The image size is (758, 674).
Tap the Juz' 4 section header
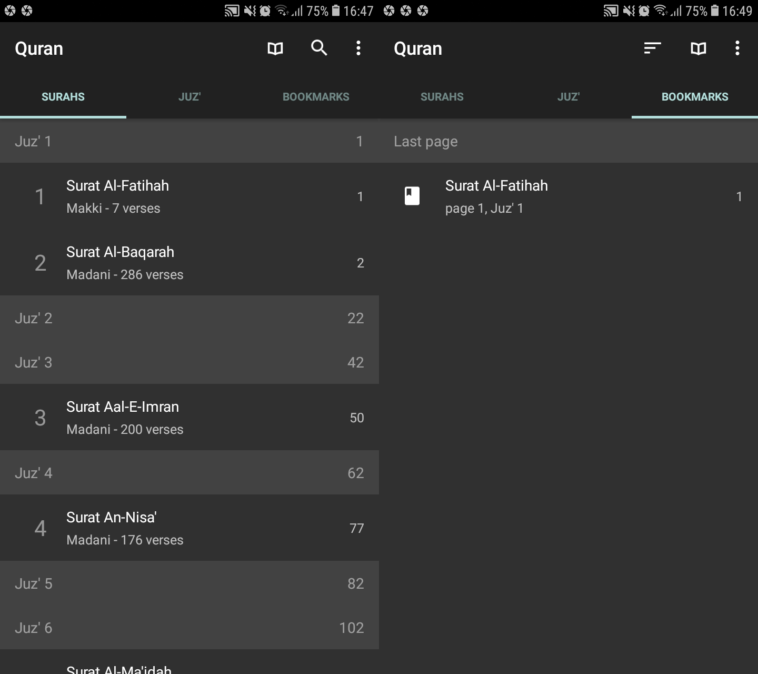click(189, 473)
